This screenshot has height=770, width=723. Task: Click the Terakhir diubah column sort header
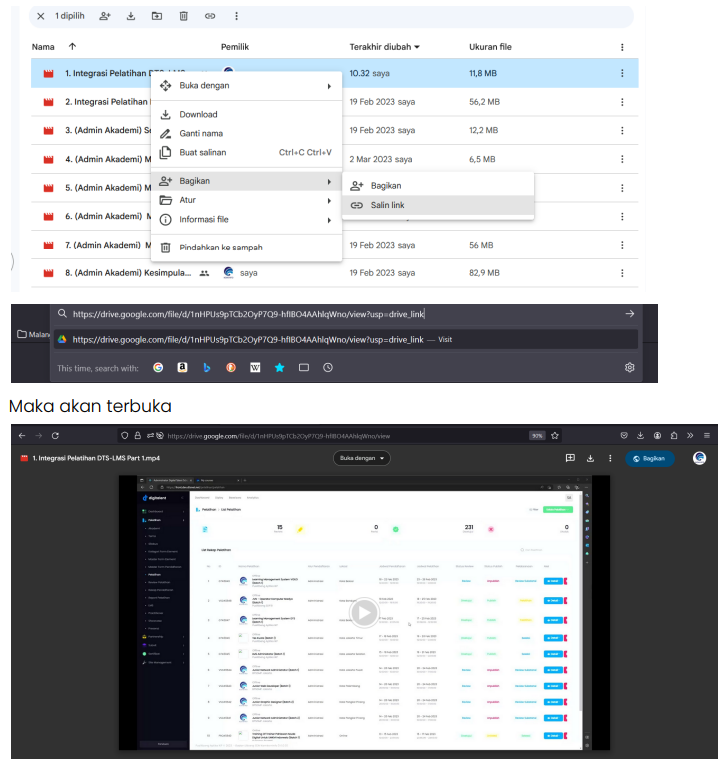(384, 47)
